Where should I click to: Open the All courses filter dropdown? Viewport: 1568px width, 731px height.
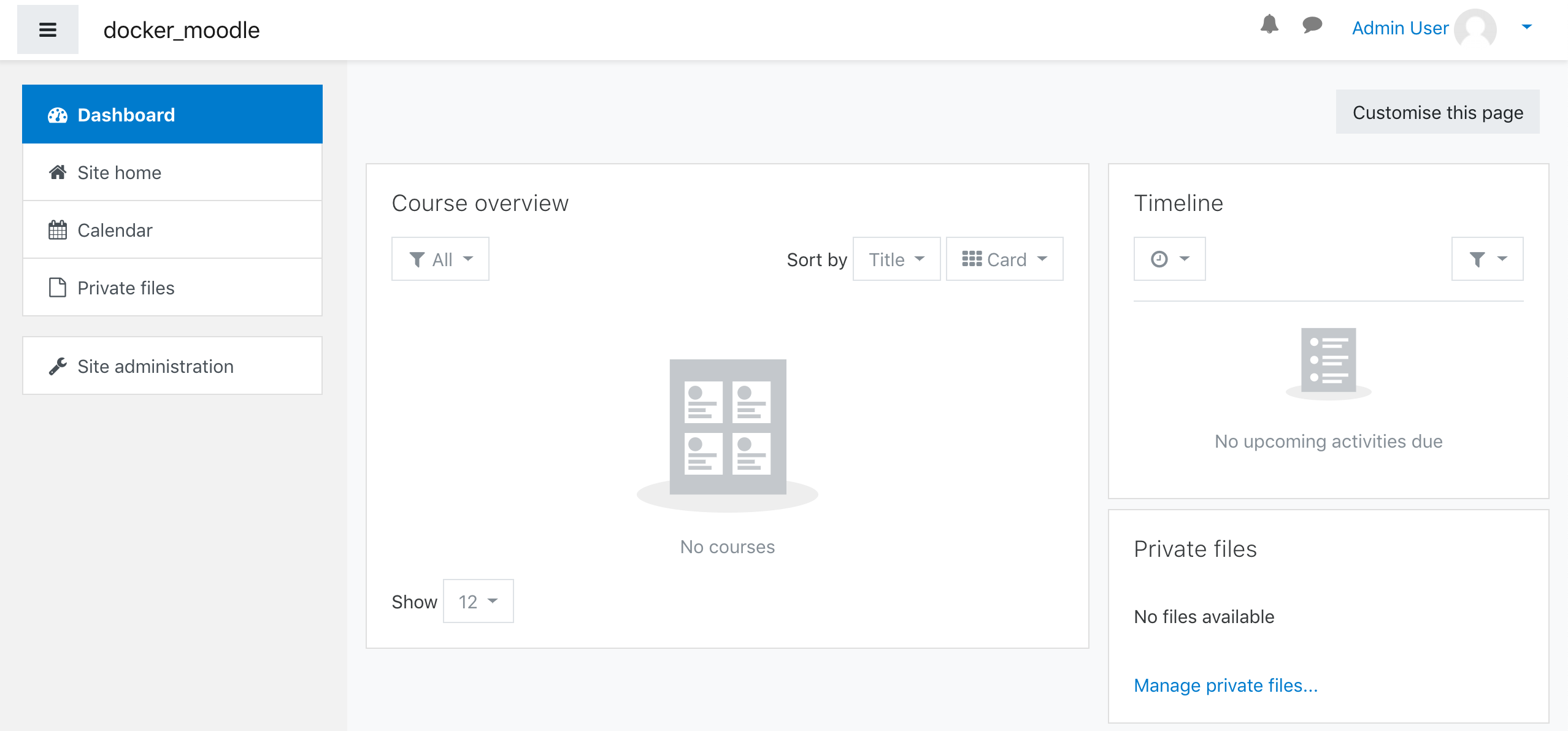(x=440, y=259)
